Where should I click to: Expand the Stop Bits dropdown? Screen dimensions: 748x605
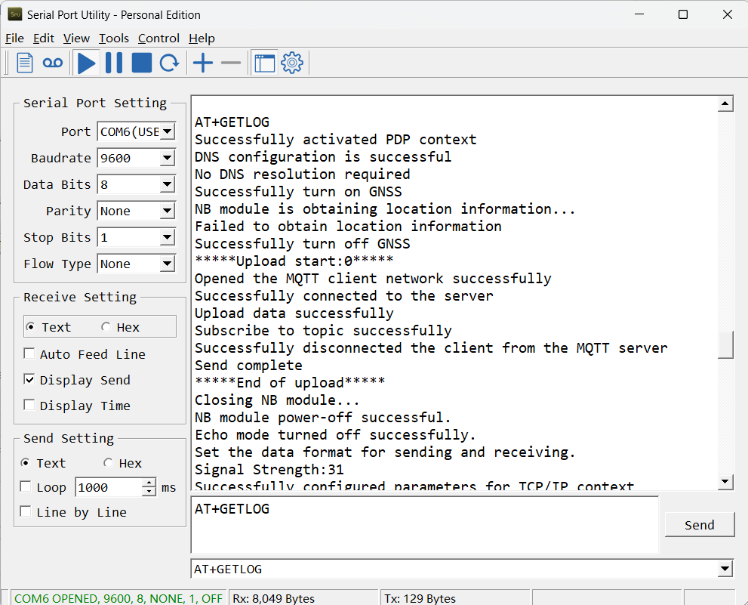167,238
